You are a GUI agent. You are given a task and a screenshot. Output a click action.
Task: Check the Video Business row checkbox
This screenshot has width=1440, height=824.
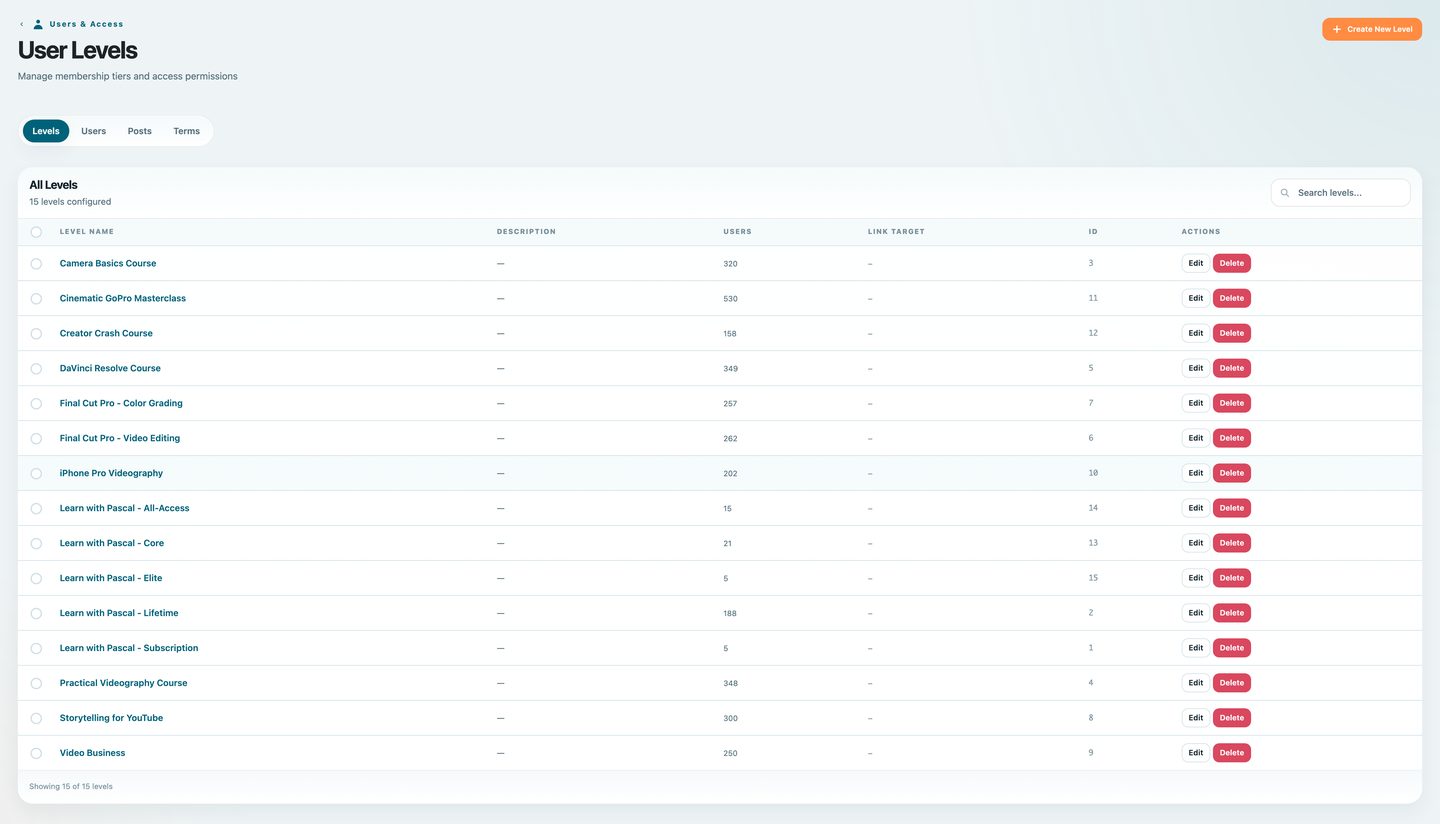(36, 754)
